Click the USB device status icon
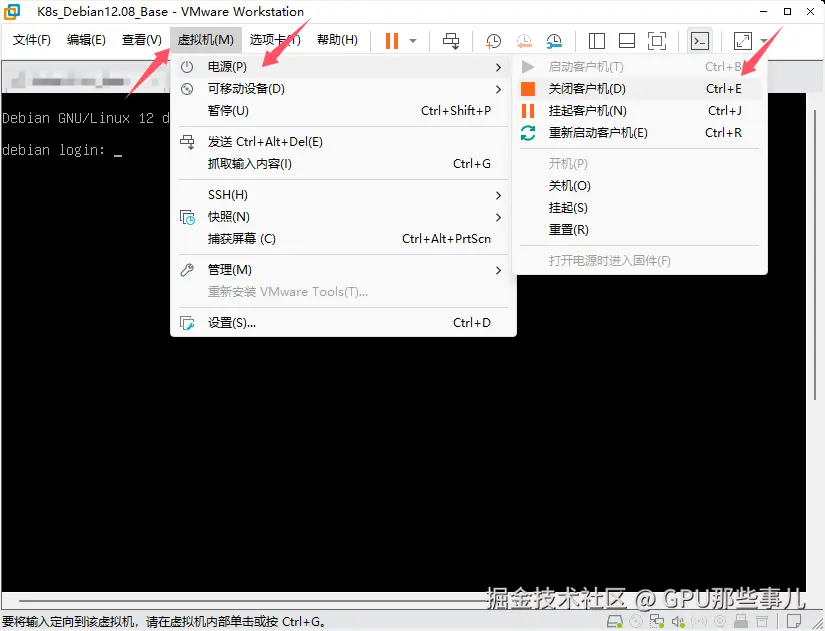 pyautogui.click(x=739, y=620)
